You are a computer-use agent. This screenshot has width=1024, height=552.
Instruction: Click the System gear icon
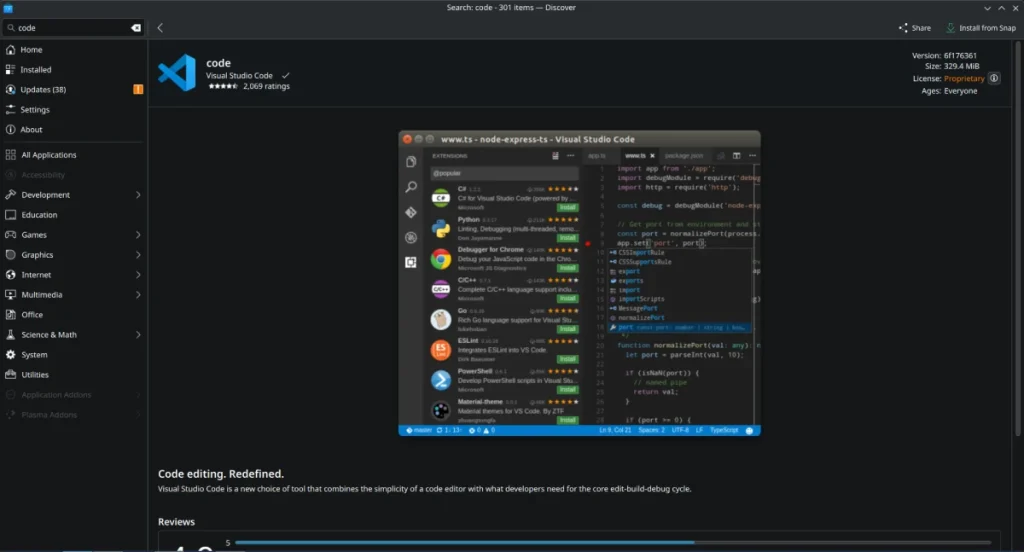coord(10,355)
